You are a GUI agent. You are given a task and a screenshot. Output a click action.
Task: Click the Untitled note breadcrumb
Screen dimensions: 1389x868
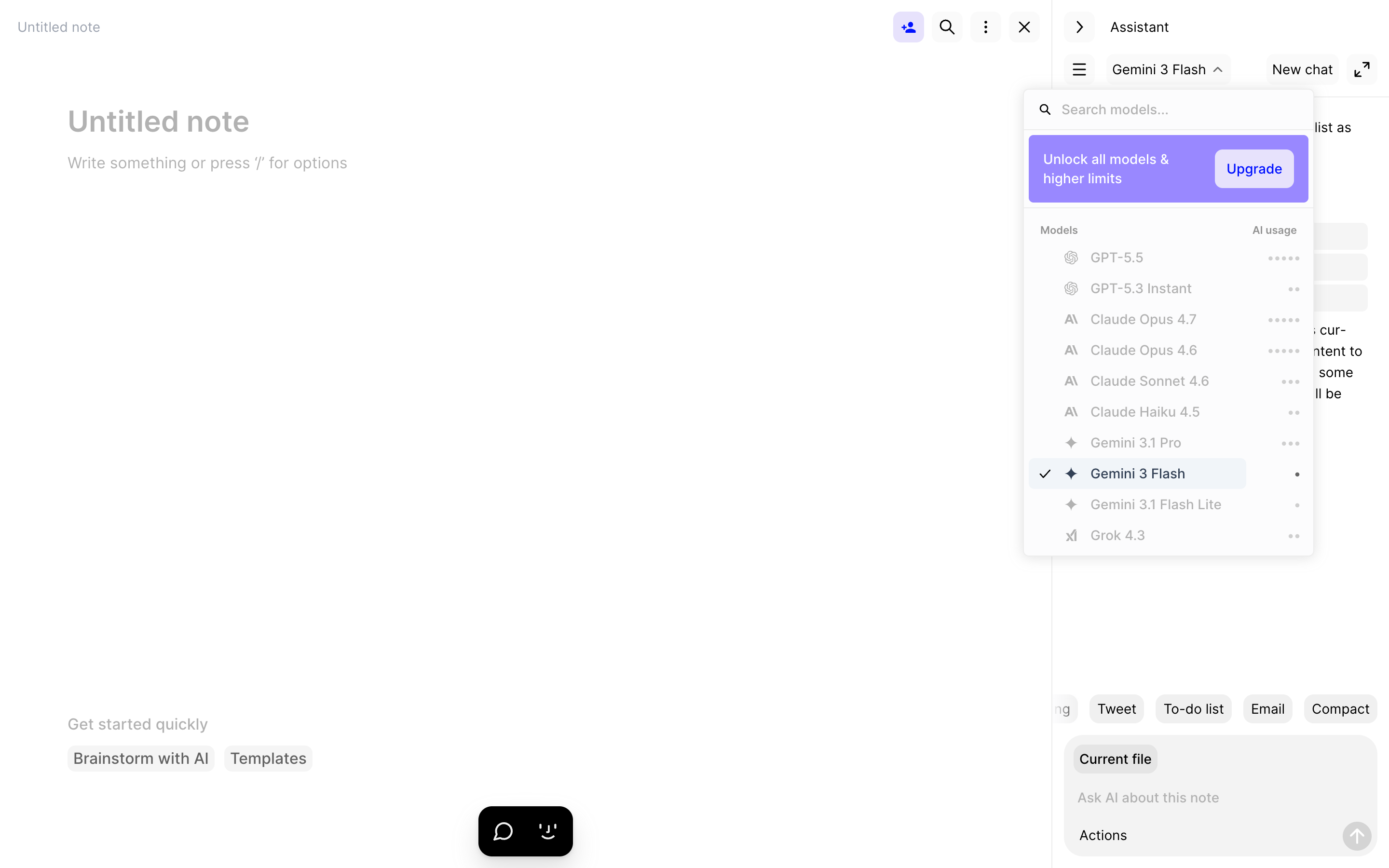(58, 27)
